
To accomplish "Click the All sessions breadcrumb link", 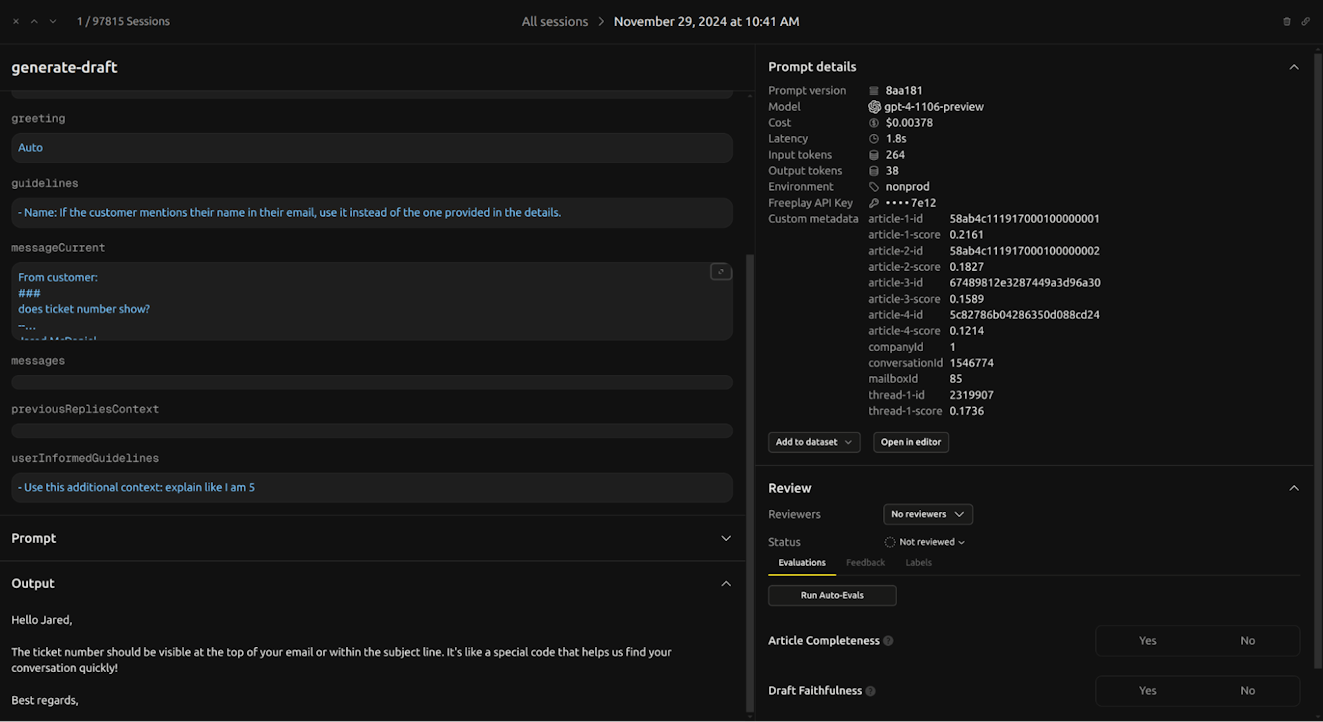I will [x=554, y=21].
